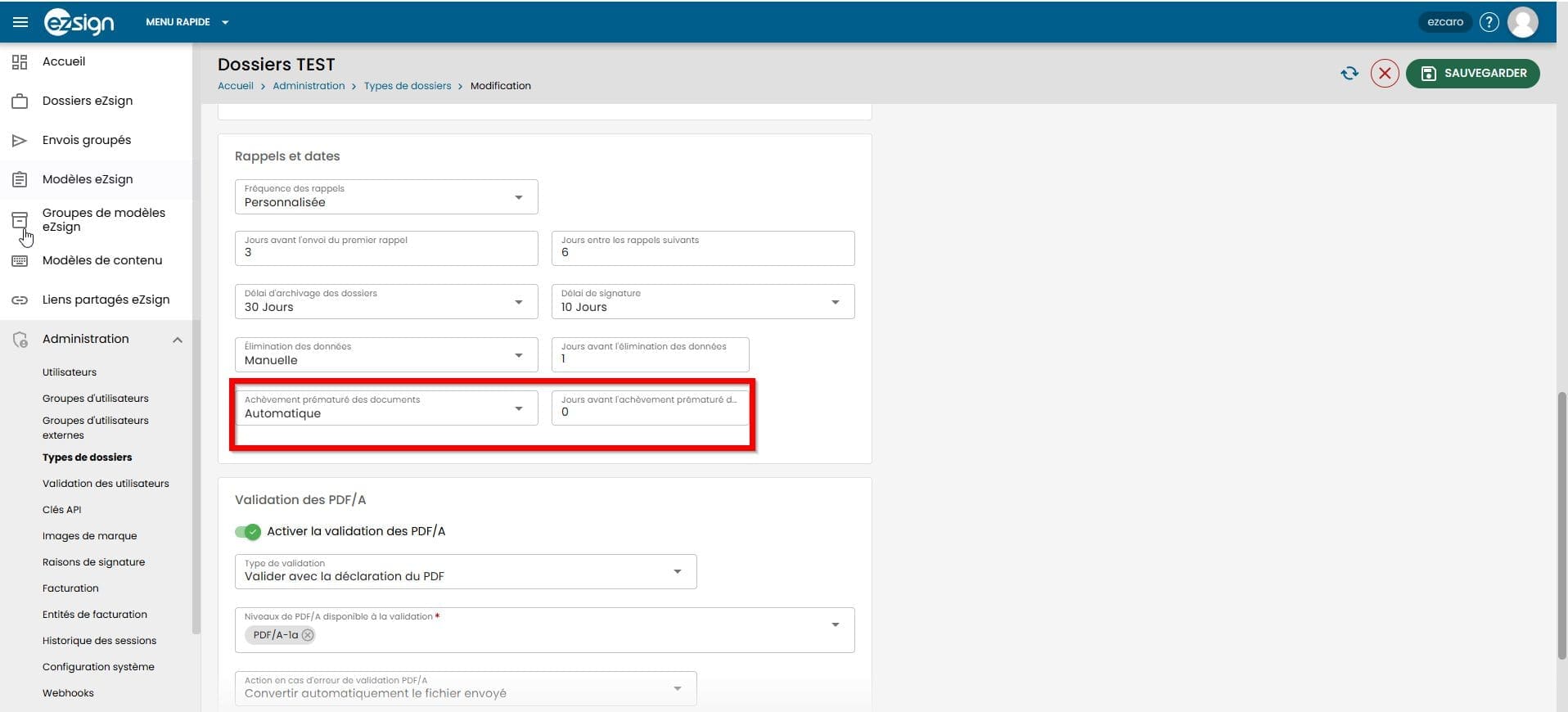Click the SAUVEGARDER button
The height and width of the screenshot is (712, 1568).
(x=1472, y=74)
